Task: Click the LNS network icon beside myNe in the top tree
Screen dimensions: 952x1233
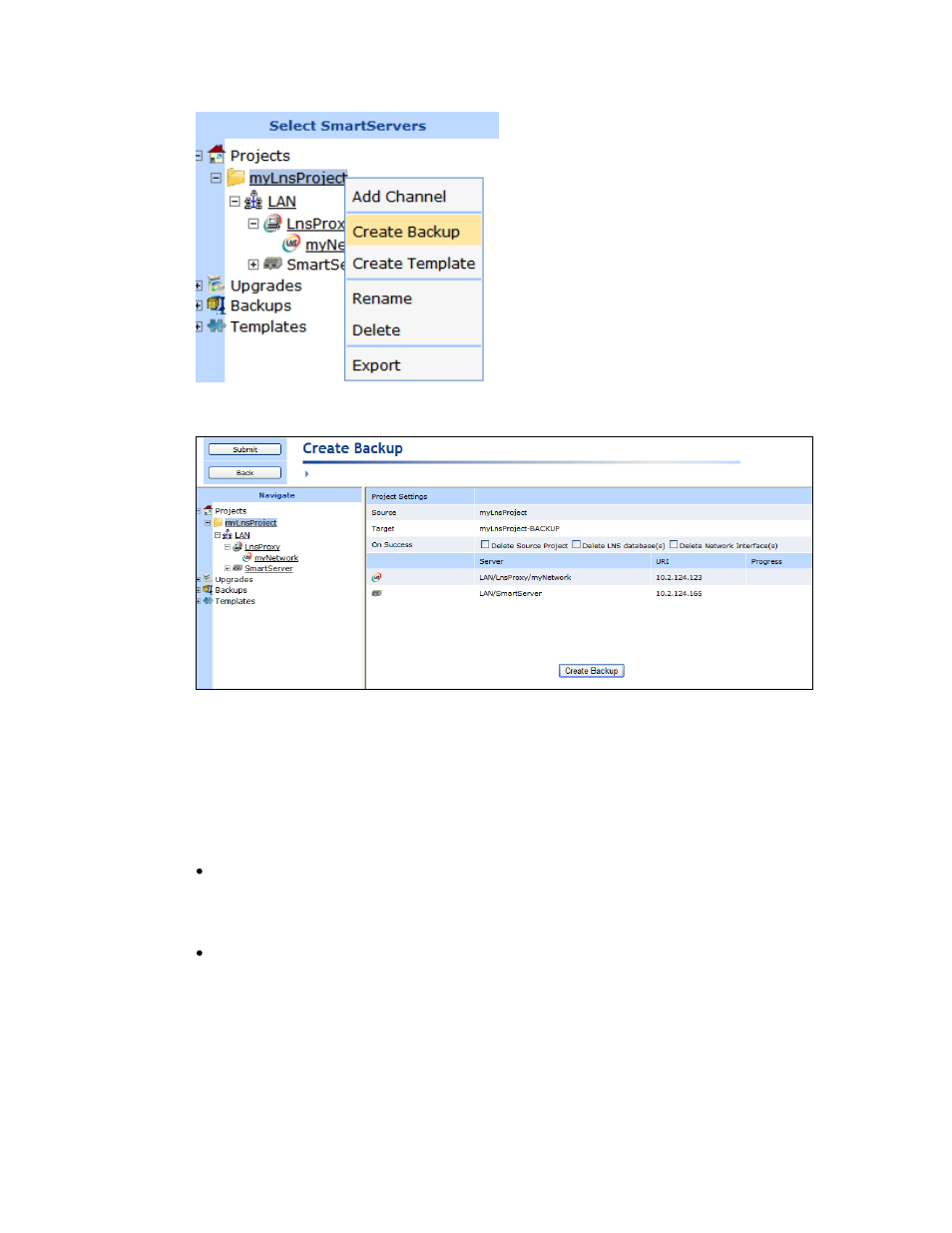Action: pos(291,243)
